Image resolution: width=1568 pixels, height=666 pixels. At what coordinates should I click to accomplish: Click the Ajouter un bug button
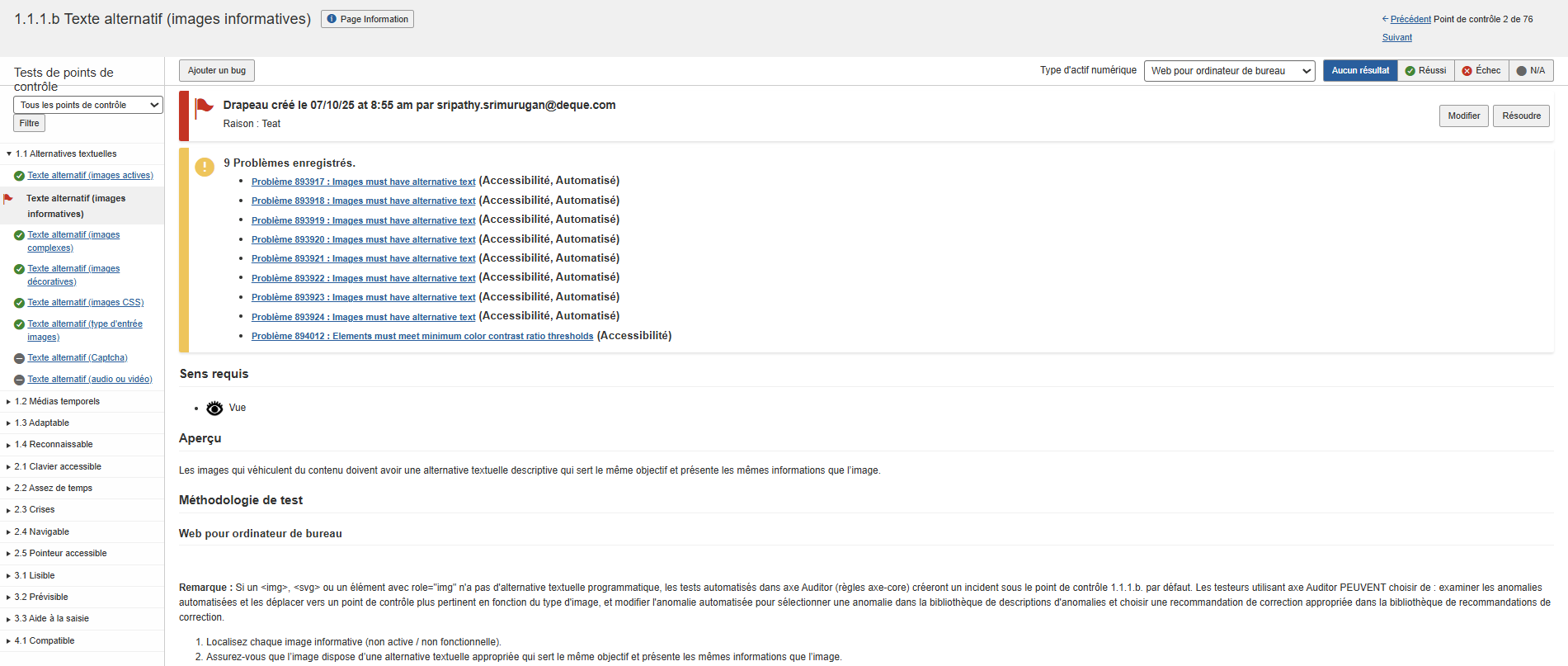217,71
